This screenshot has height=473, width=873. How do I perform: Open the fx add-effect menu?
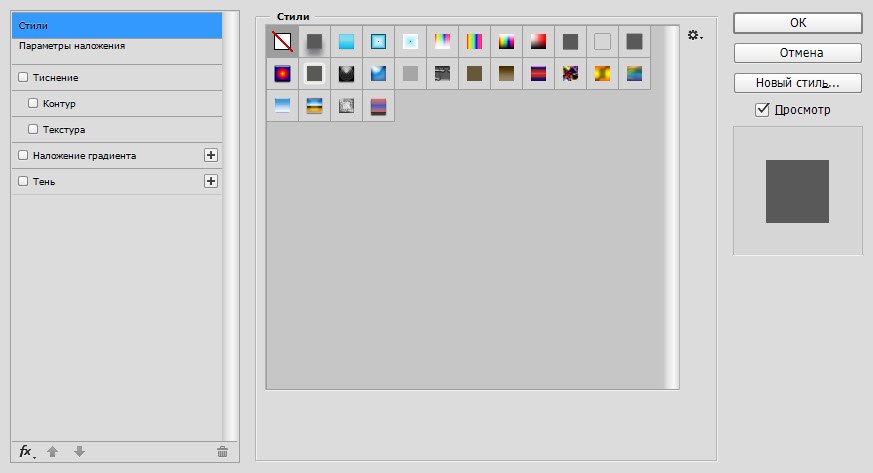click(x=27, y=452)
